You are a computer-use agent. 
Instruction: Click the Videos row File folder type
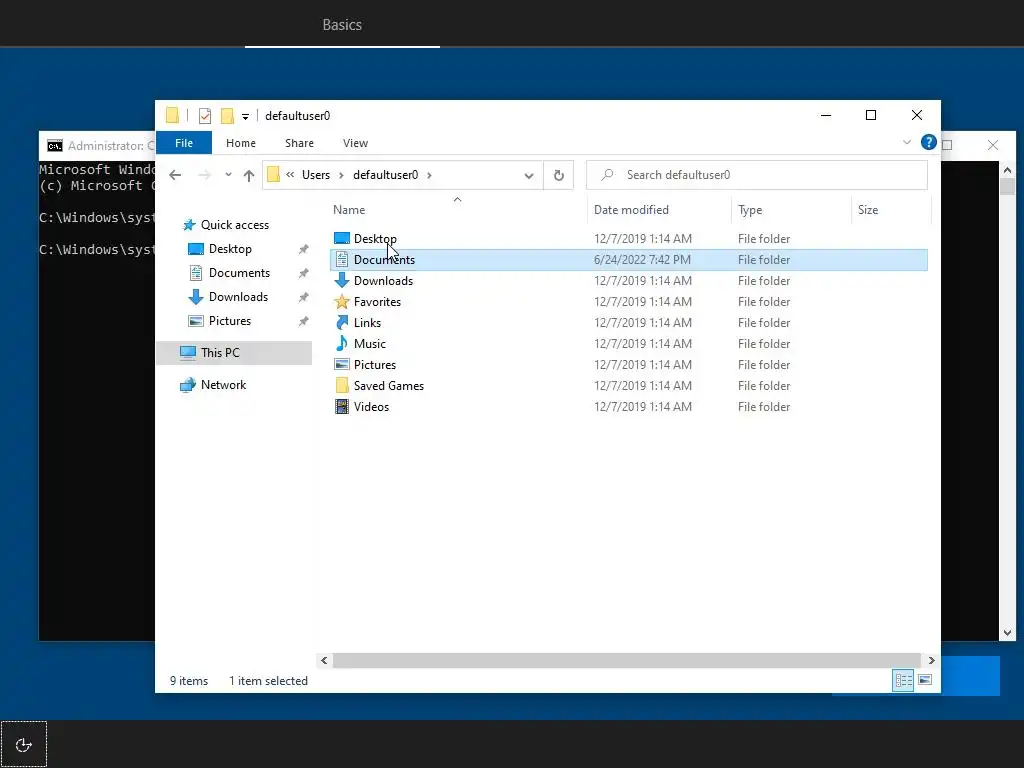764,406
